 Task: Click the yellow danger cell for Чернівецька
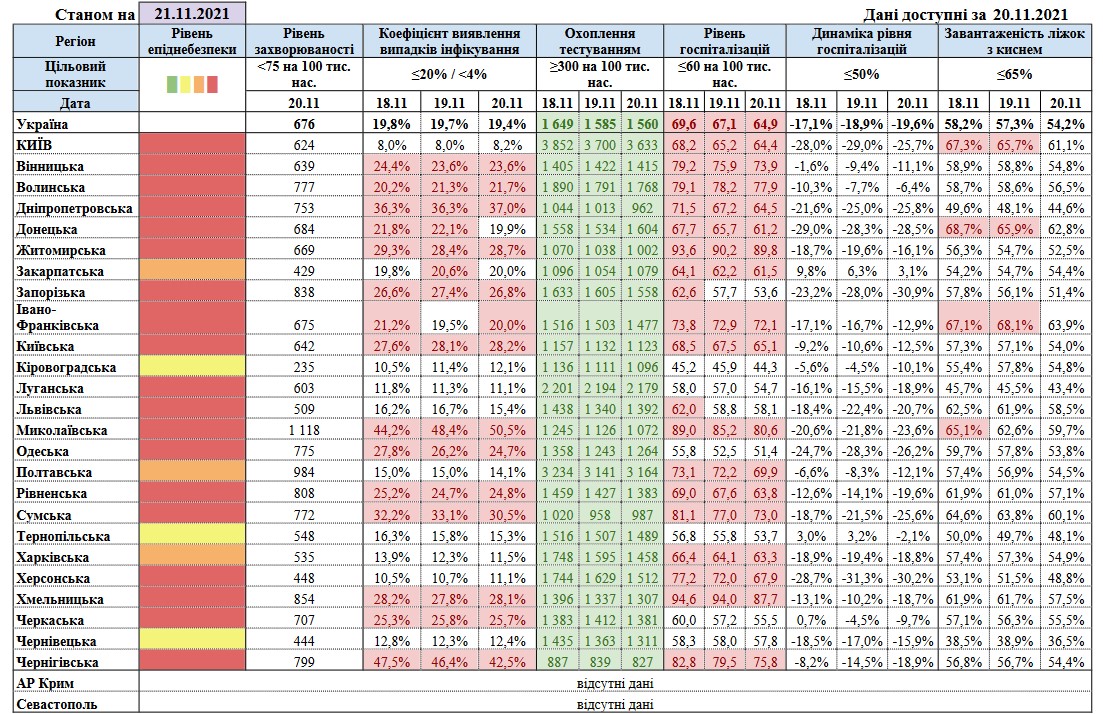pos(191,640)
